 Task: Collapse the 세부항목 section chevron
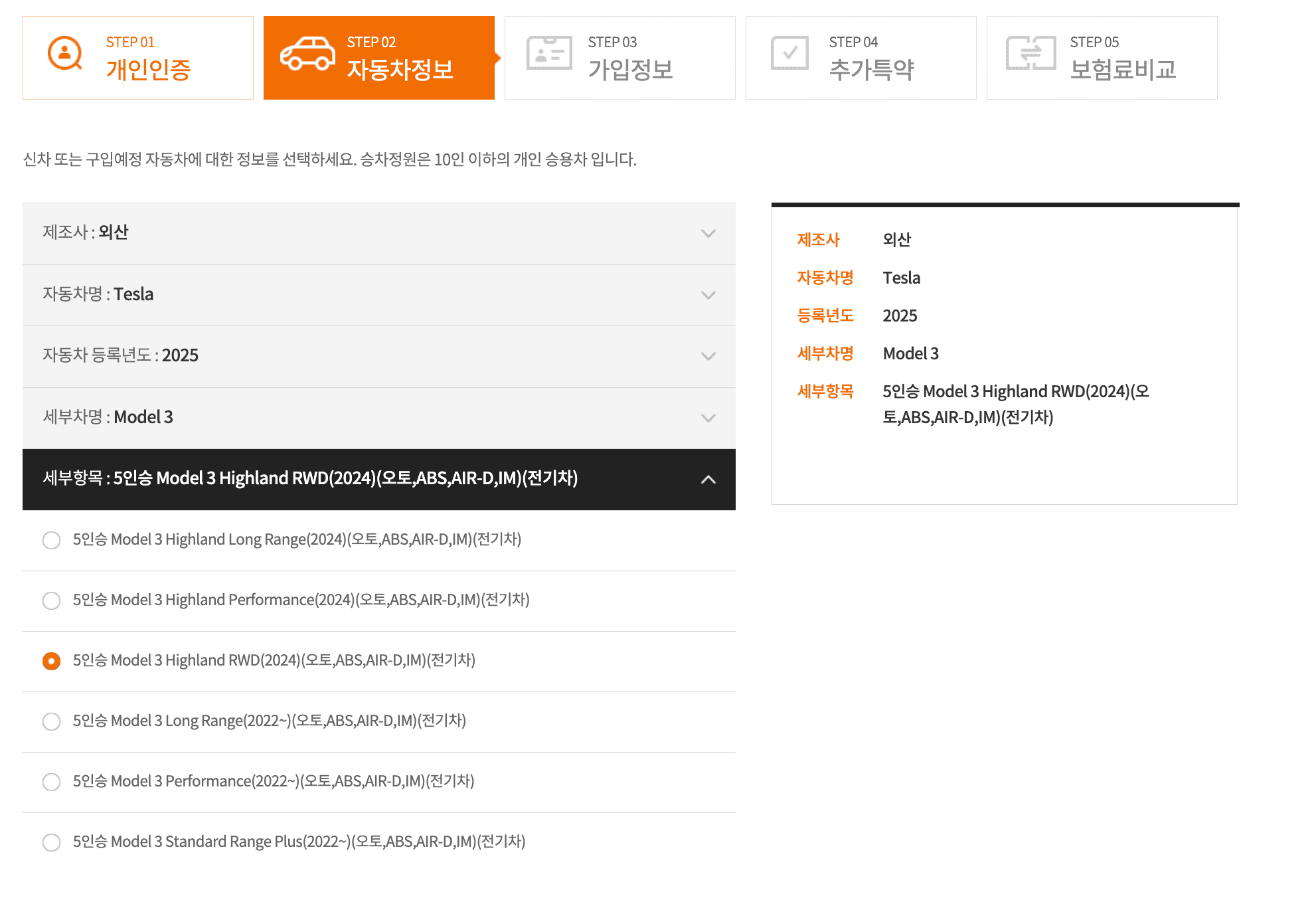coord(708,479)
